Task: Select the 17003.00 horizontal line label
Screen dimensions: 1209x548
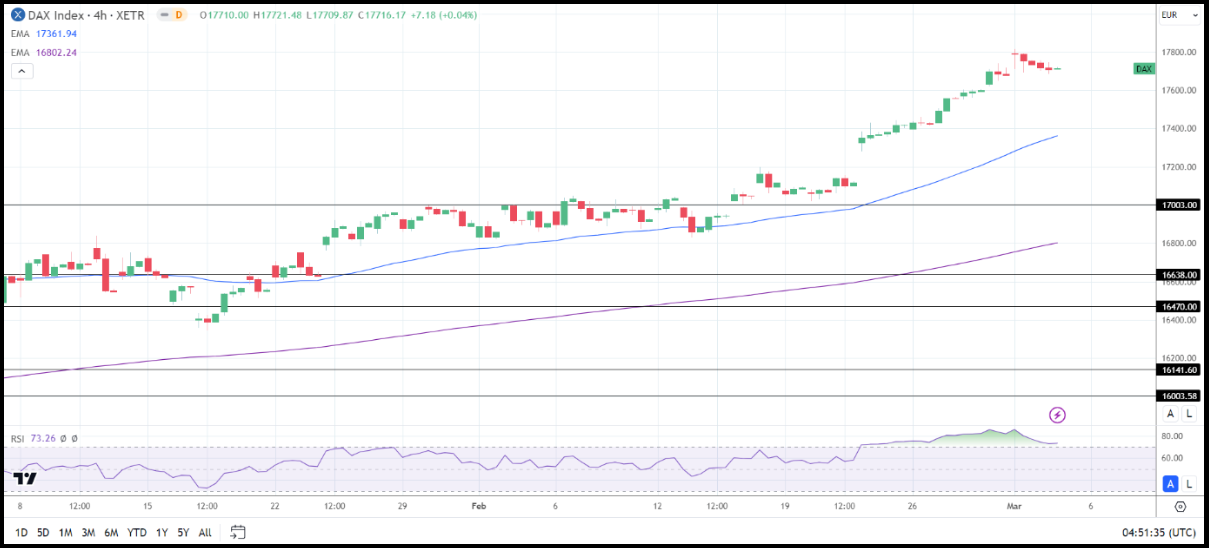Action: [1178, 205]
